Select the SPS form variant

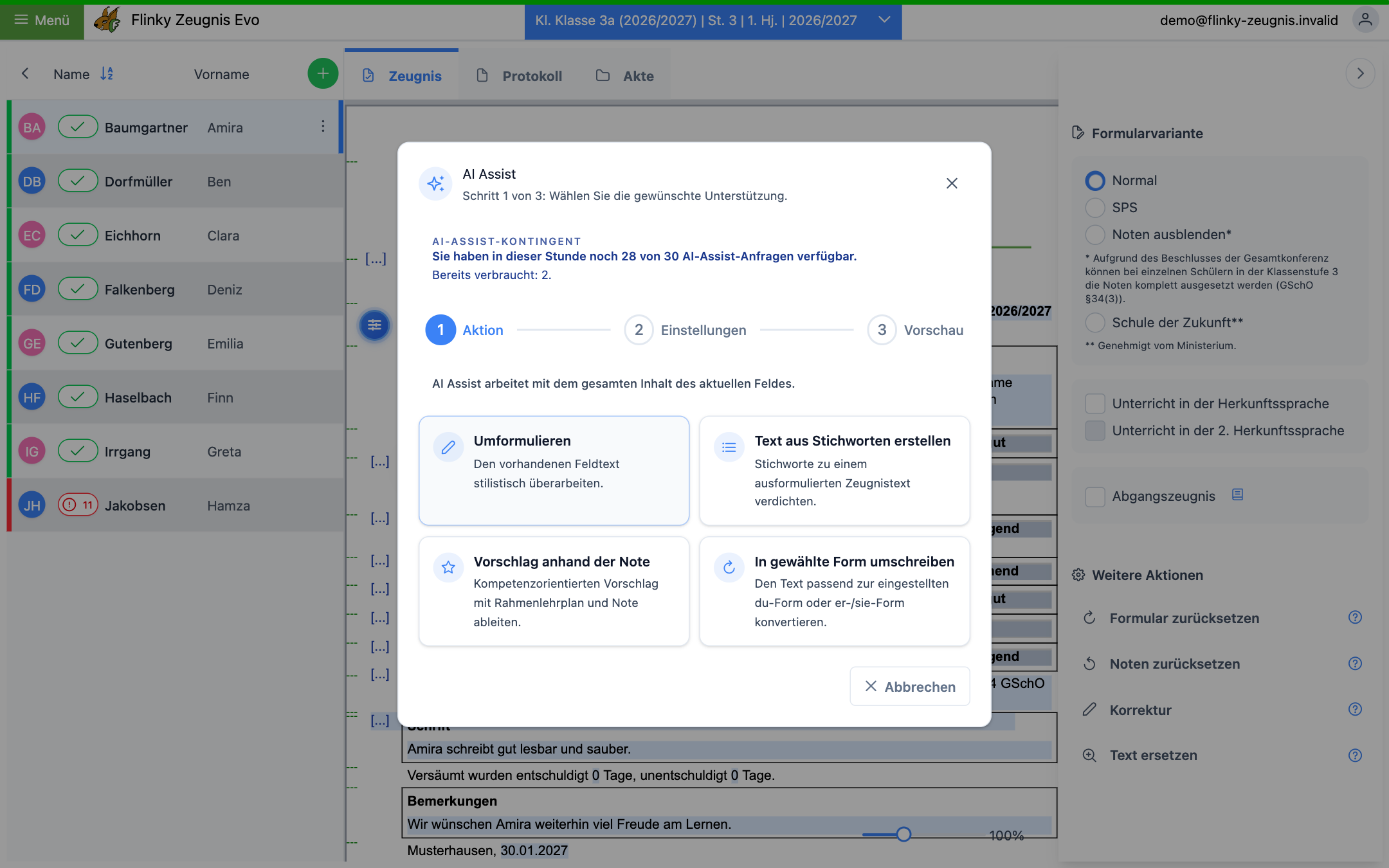(x=1095, y=208)
